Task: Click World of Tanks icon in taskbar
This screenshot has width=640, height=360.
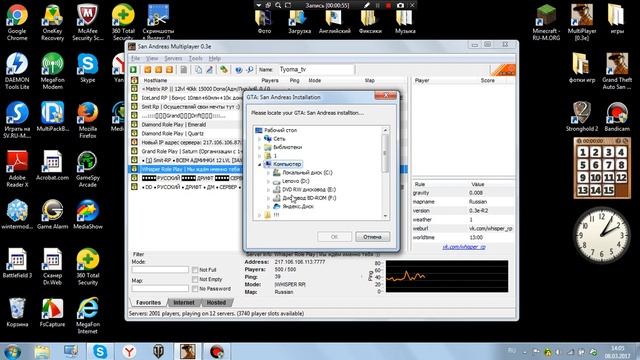Action: pos(159,351)
